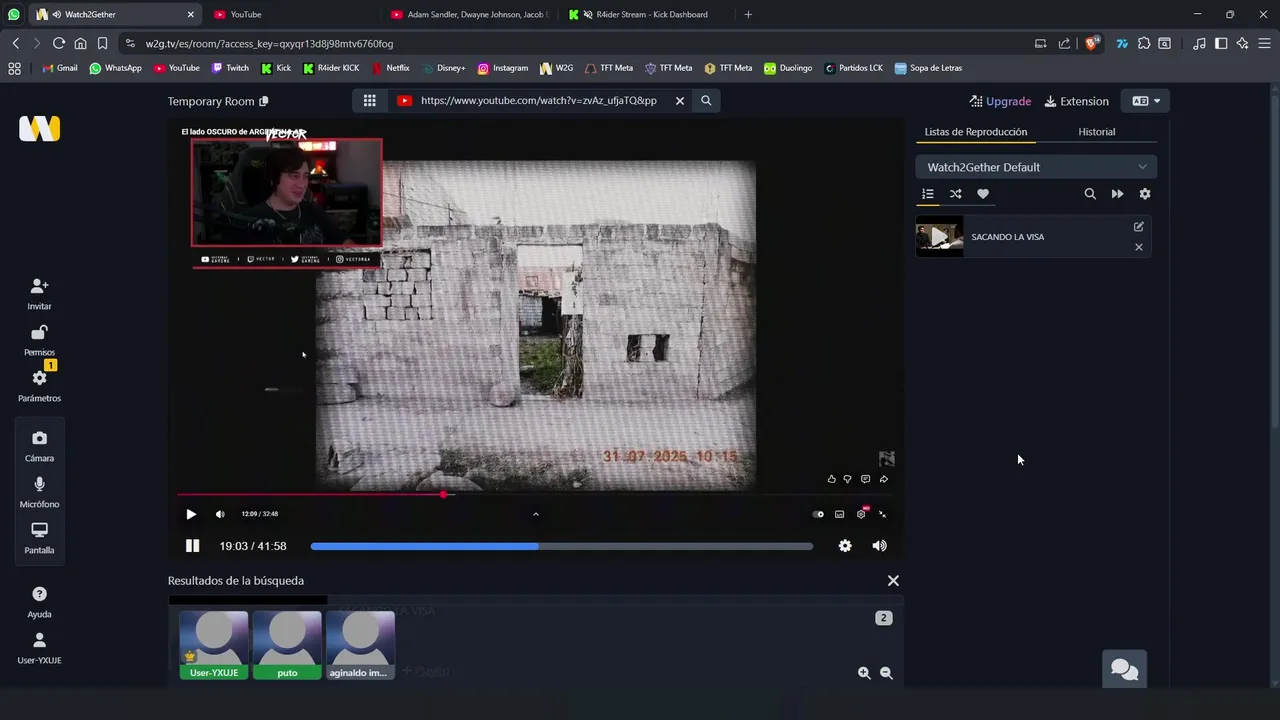The width and height of the screenshot is (1280, 720).
Task: Click the YouTube URL input field
Action: 538,101
